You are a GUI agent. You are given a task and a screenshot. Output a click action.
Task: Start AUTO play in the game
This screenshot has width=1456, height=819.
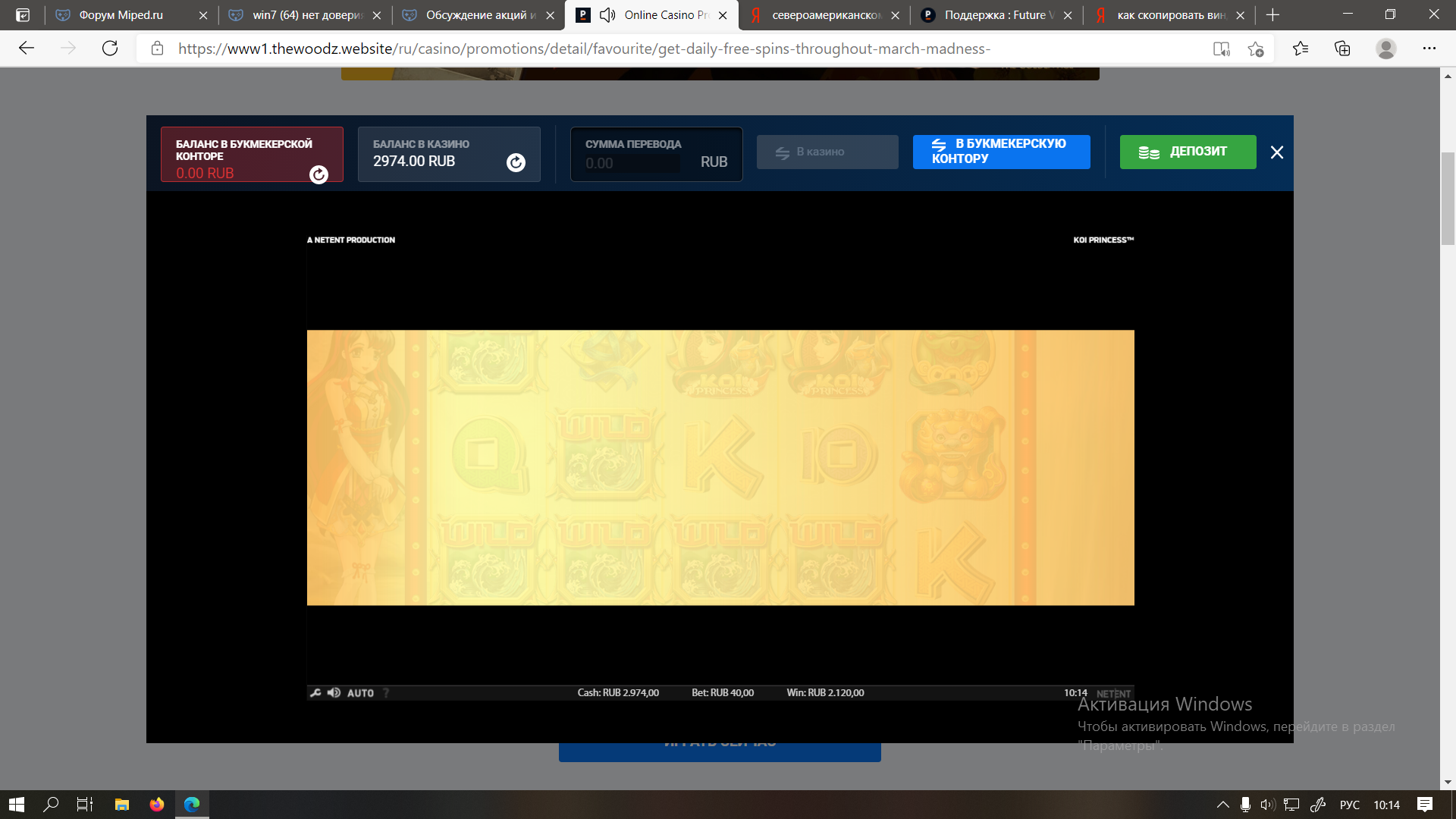[x=360, y=693]
